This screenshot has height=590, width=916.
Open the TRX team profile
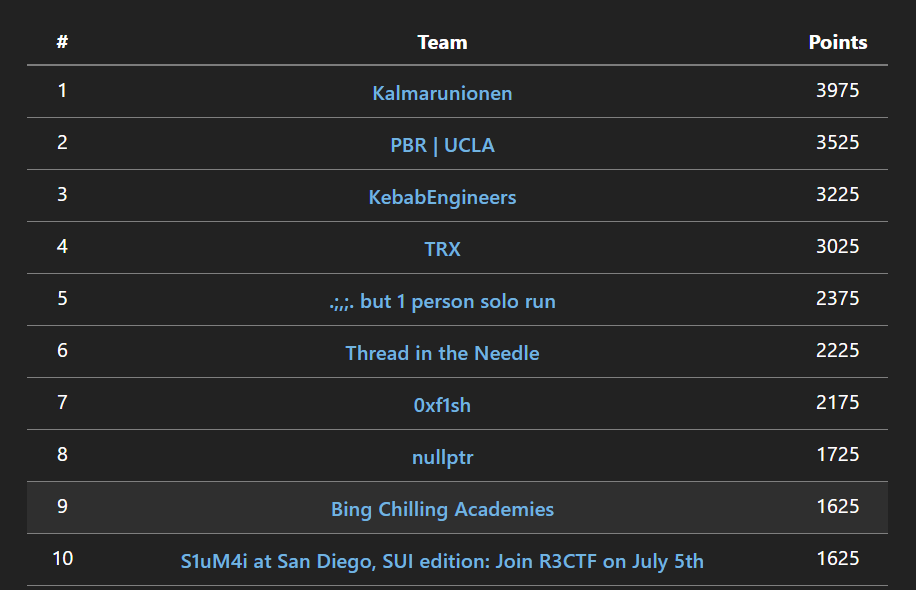[442, 249]
